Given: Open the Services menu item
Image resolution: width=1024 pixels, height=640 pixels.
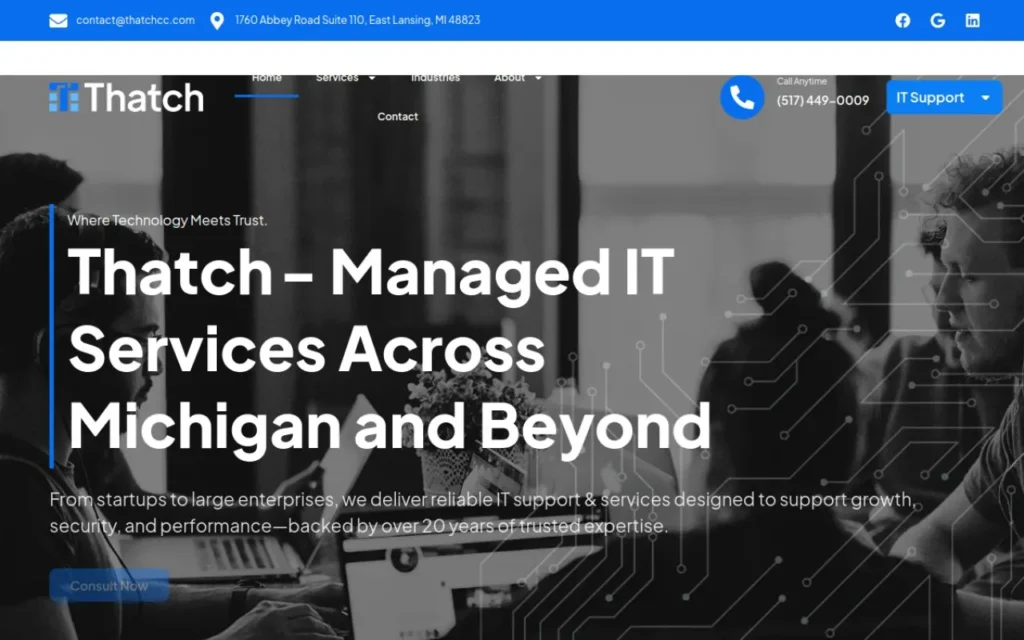Looking at the screenshot, I should (x=337, y=78).
